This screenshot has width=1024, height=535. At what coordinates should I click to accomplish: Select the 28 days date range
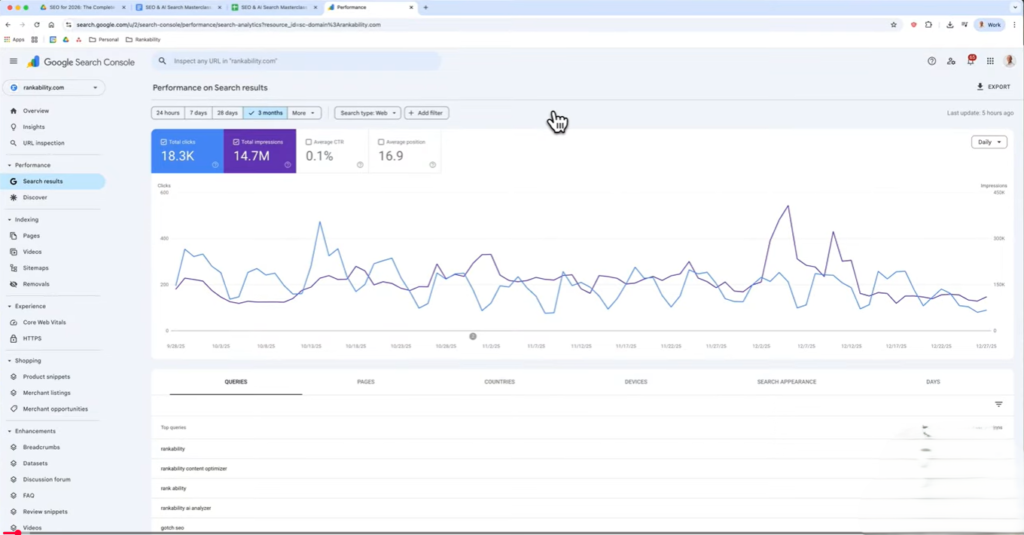click(228, 113)
